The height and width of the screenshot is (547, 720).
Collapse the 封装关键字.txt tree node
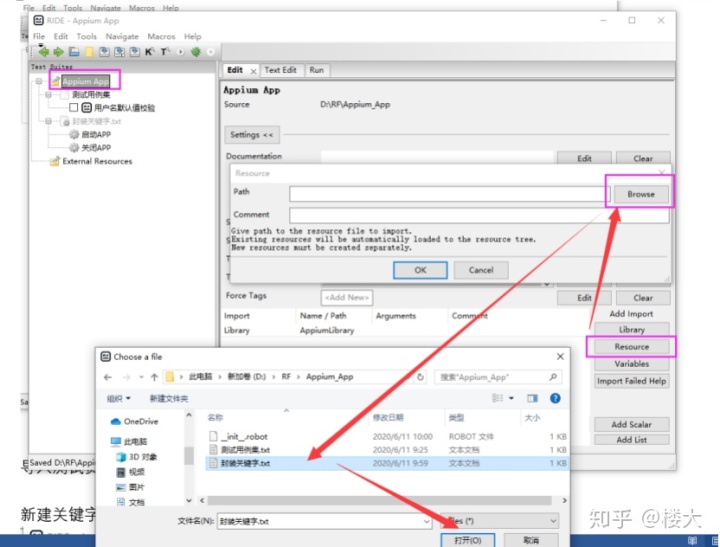coord(48,121)
